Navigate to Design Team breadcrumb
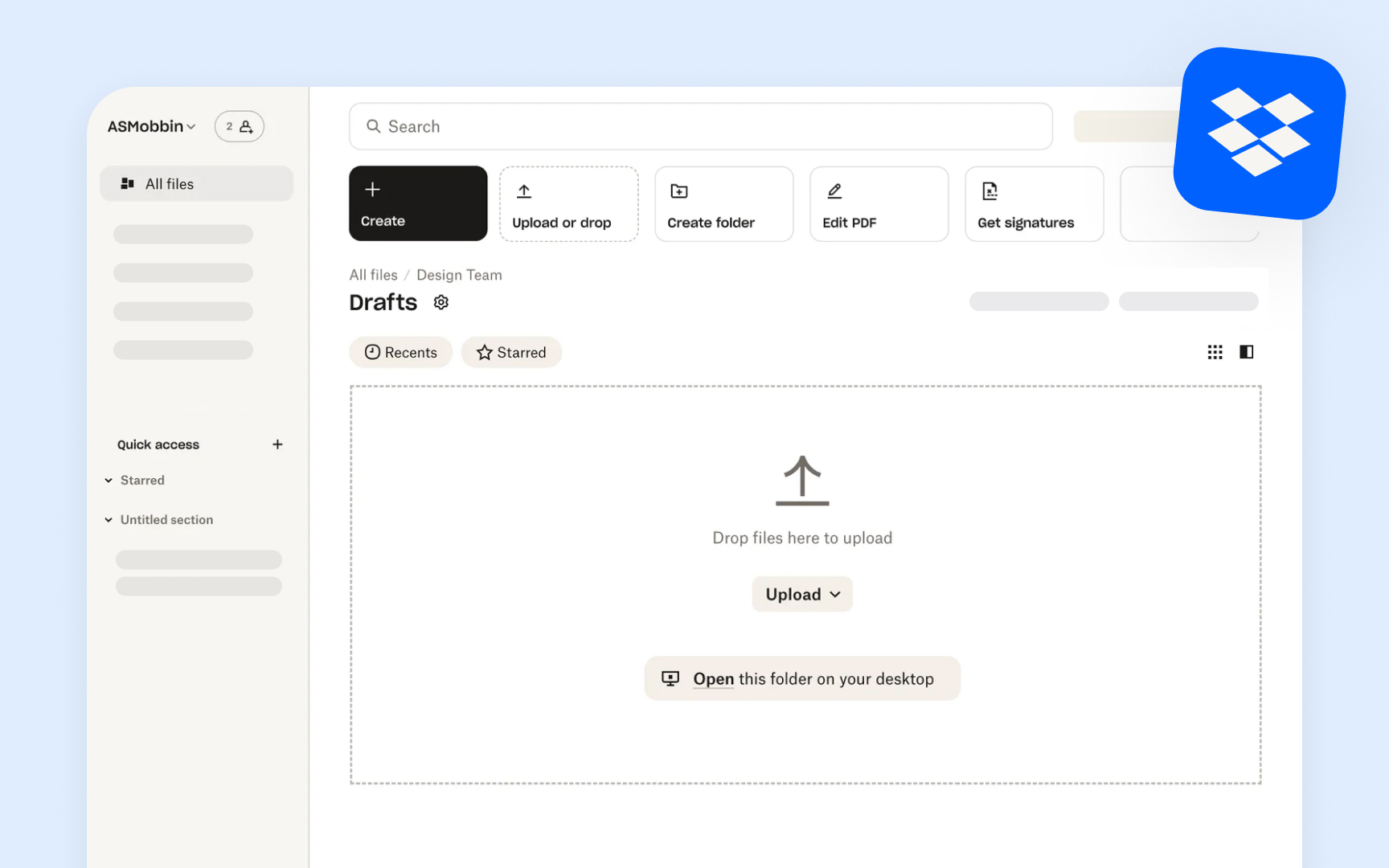The image size is (1389, 868). (x=459, y=275)
